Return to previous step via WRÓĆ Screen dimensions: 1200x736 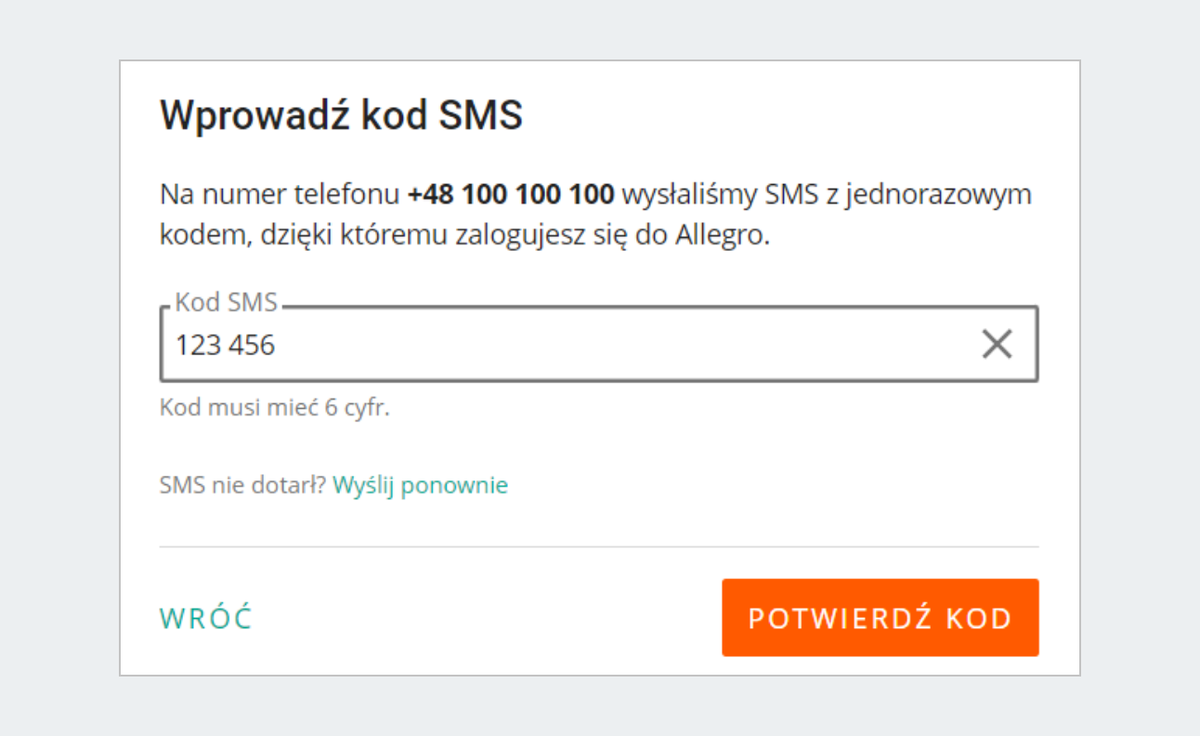pos(204,617)
